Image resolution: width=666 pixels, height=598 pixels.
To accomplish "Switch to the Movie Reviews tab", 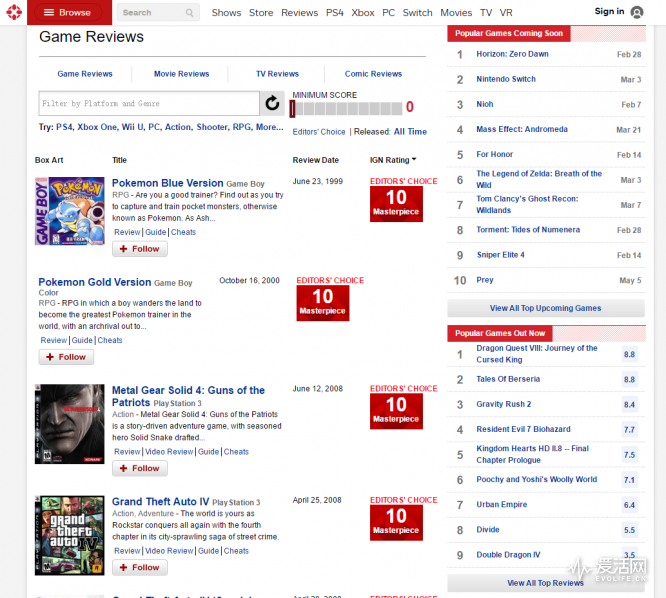I will tap(181, 74).
